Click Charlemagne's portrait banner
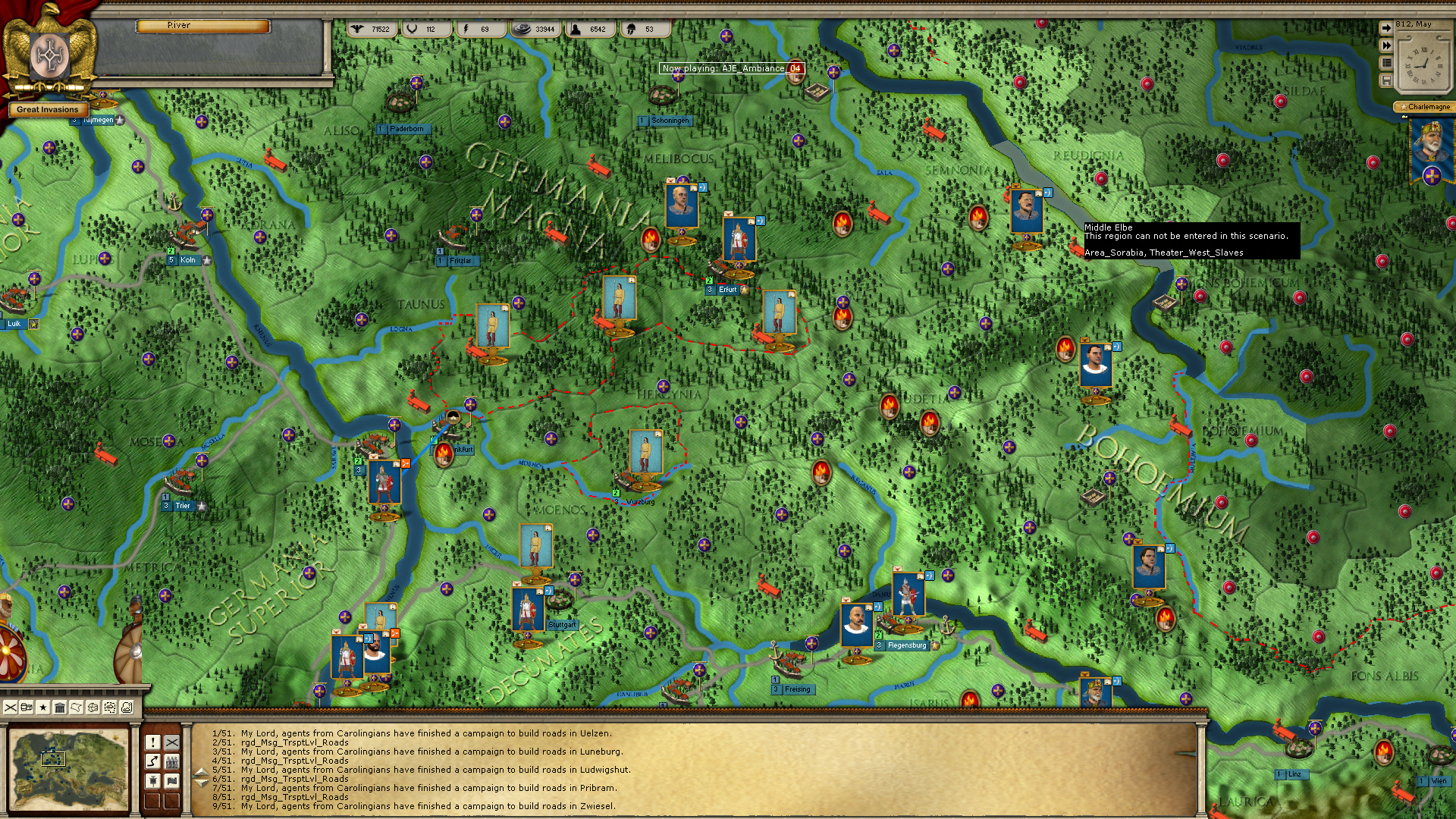 pyautogui.click(x=1432, y=152)
